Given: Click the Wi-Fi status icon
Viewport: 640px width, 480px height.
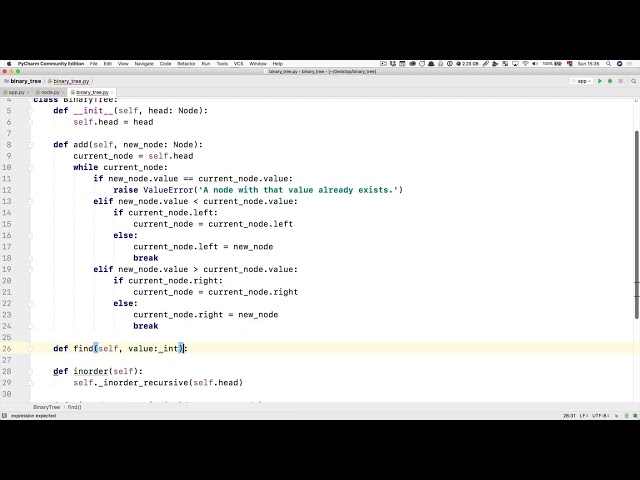Looking at the screenshot, I should pyautogui.click(x=525, y=64).
